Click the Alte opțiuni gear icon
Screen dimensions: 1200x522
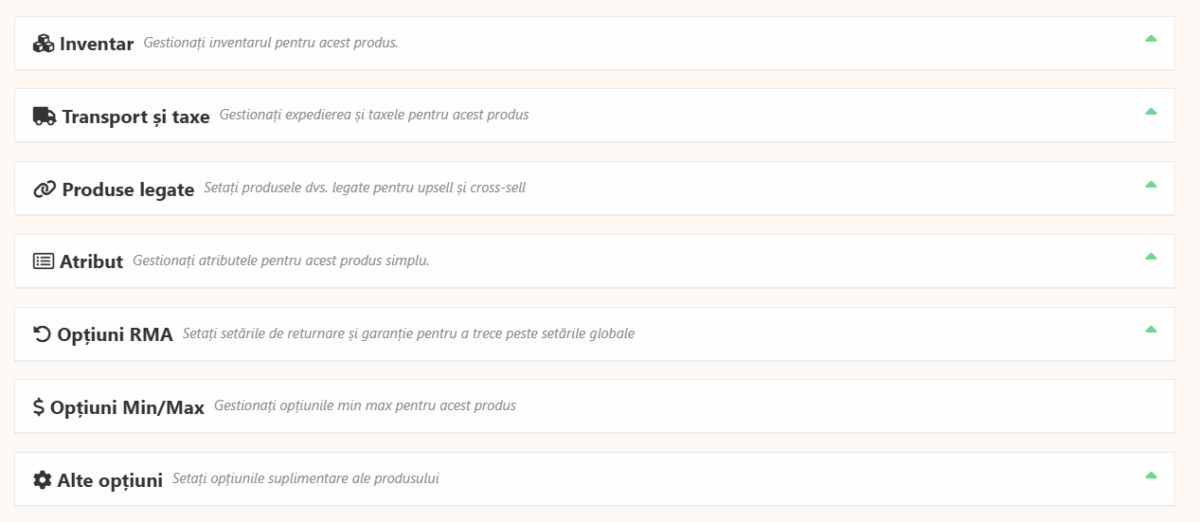pos(42,480)
